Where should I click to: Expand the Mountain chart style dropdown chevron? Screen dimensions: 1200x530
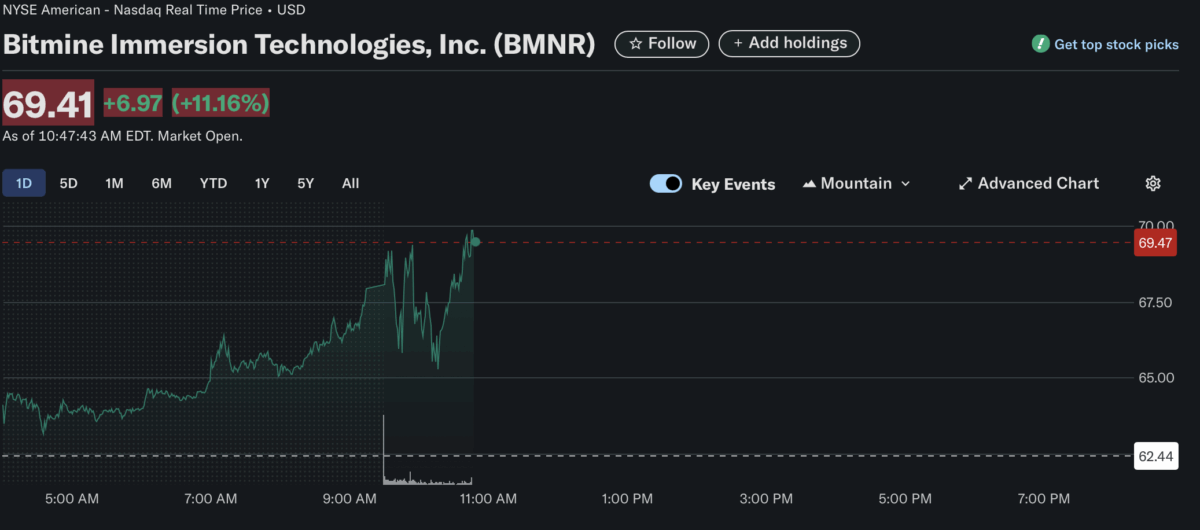[x=906, y=184]
